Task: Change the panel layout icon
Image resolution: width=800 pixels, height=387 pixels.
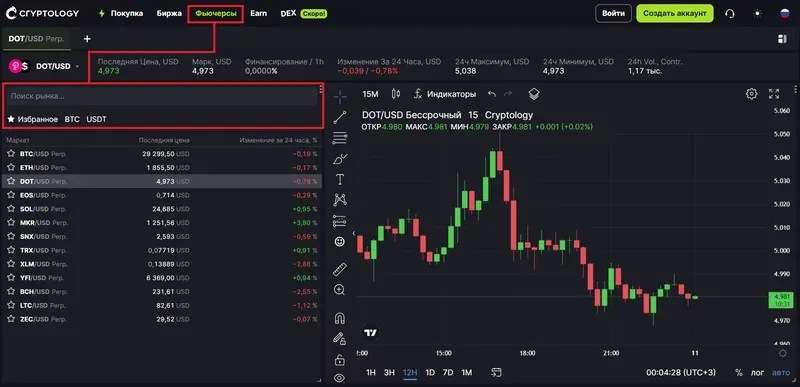Action: (x=782, y=39)
